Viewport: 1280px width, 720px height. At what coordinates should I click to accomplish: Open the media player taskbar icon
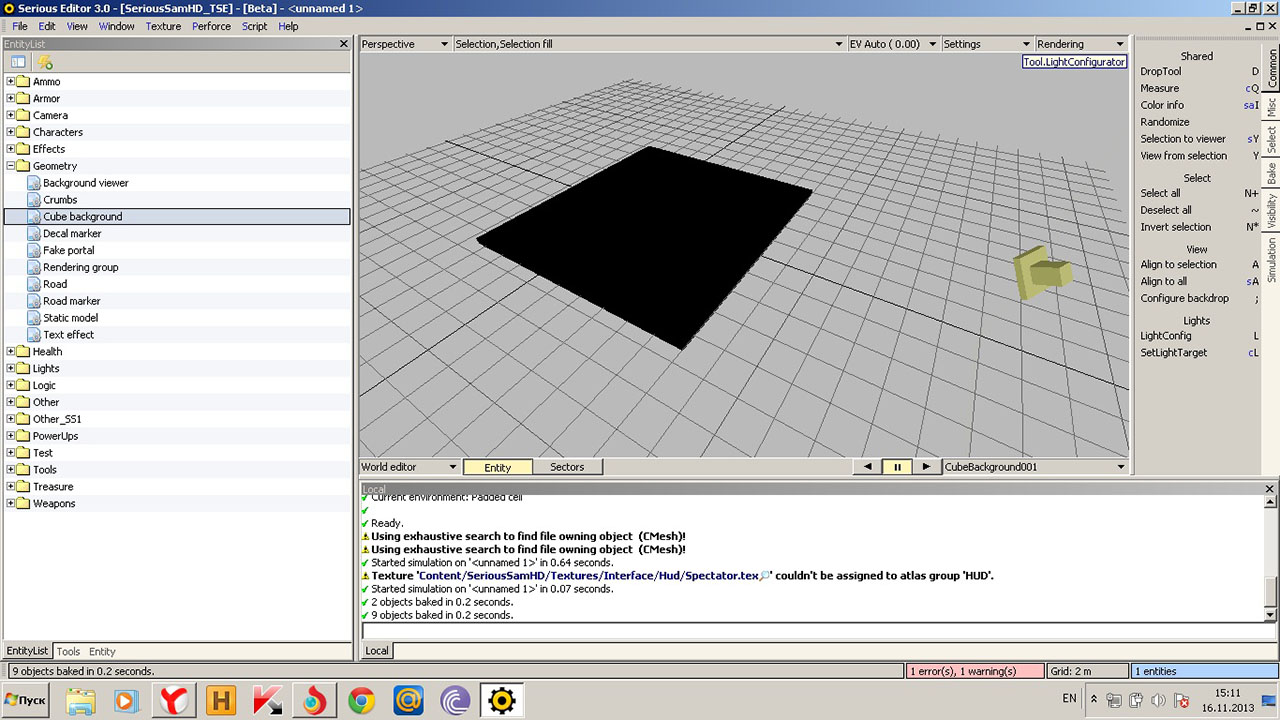pos(126,701)
